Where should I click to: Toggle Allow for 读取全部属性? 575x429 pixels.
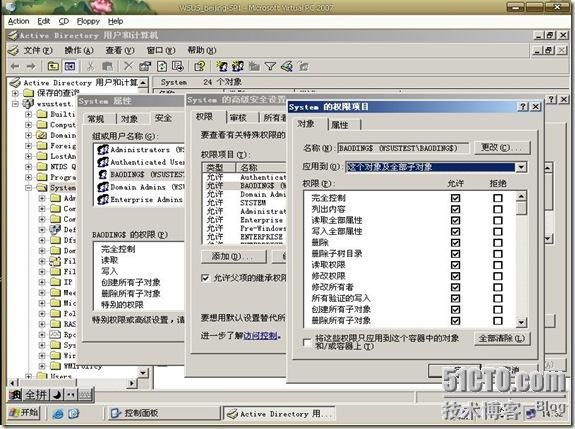[455, 220]
